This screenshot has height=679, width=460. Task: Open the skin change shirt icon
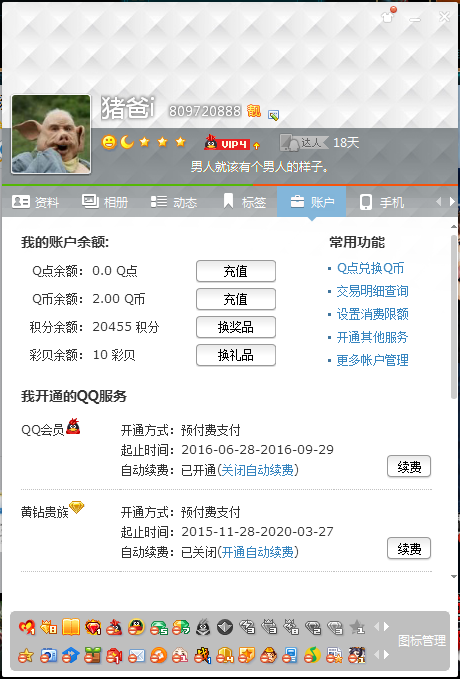pyautogui.click(x=388, y=16)
